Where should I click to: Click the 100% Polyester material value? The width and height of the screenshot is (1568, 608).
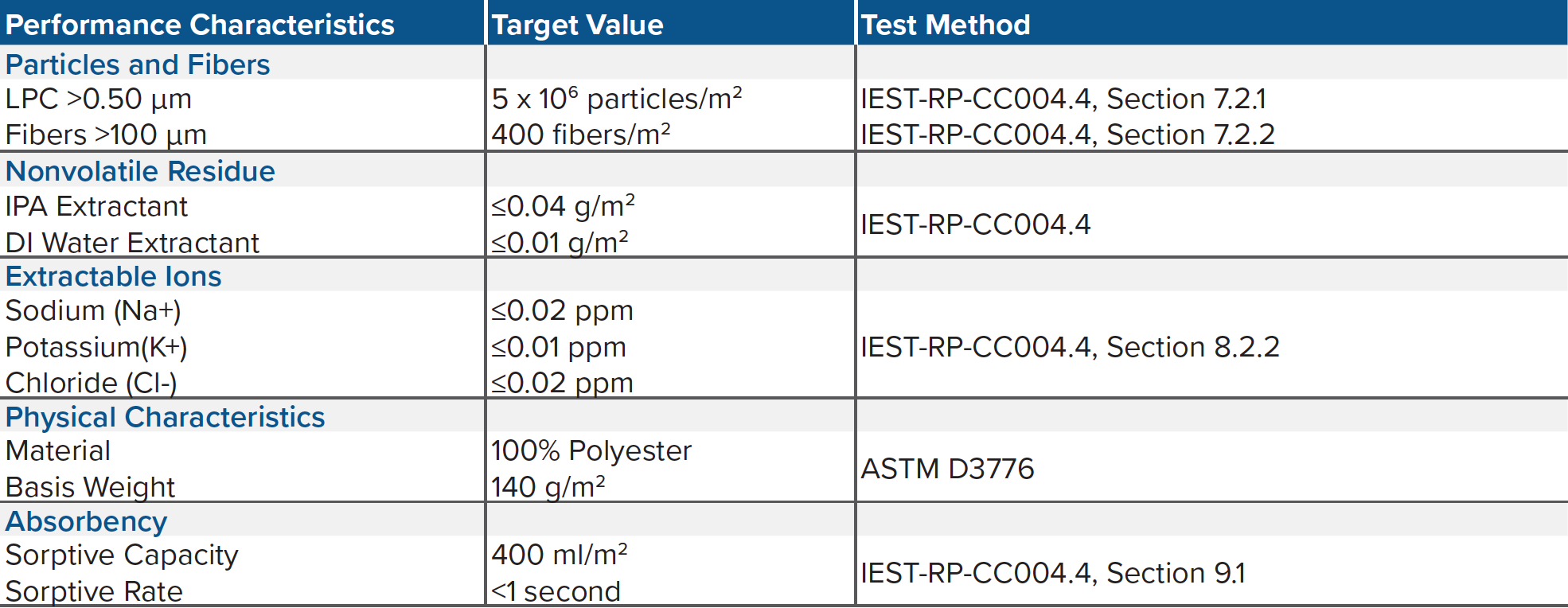point(591,451)
